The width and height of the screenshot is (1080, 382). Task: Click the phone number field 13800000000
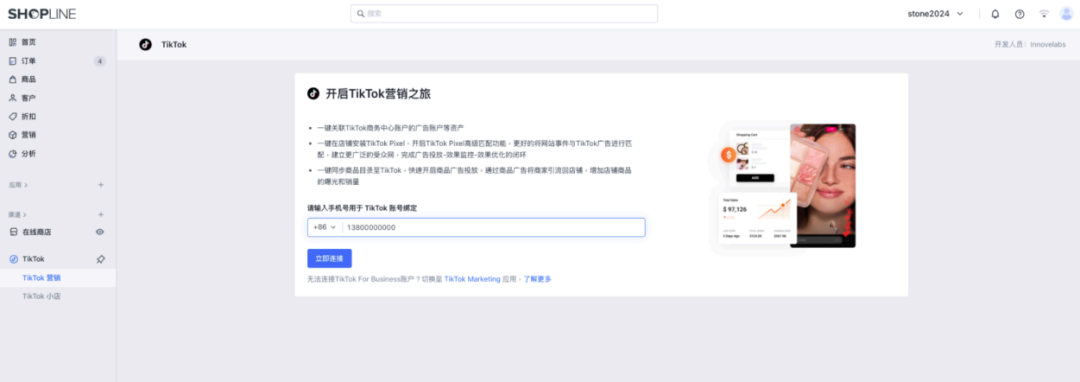493,228
